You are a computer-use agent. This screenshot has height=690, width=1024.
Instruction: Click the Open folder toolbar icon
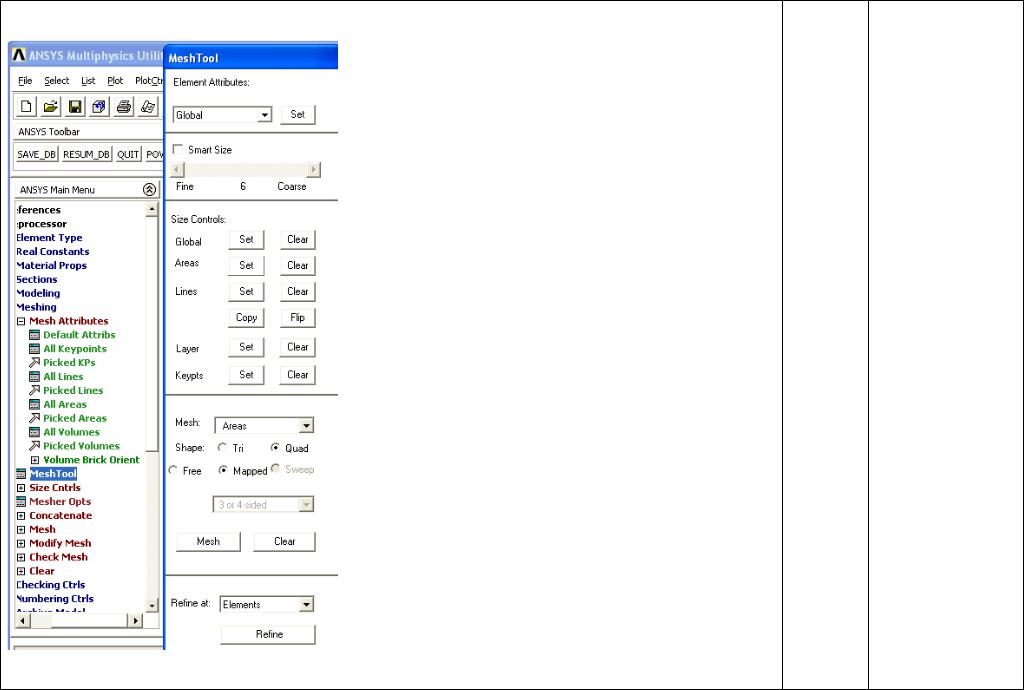[51, 106]
